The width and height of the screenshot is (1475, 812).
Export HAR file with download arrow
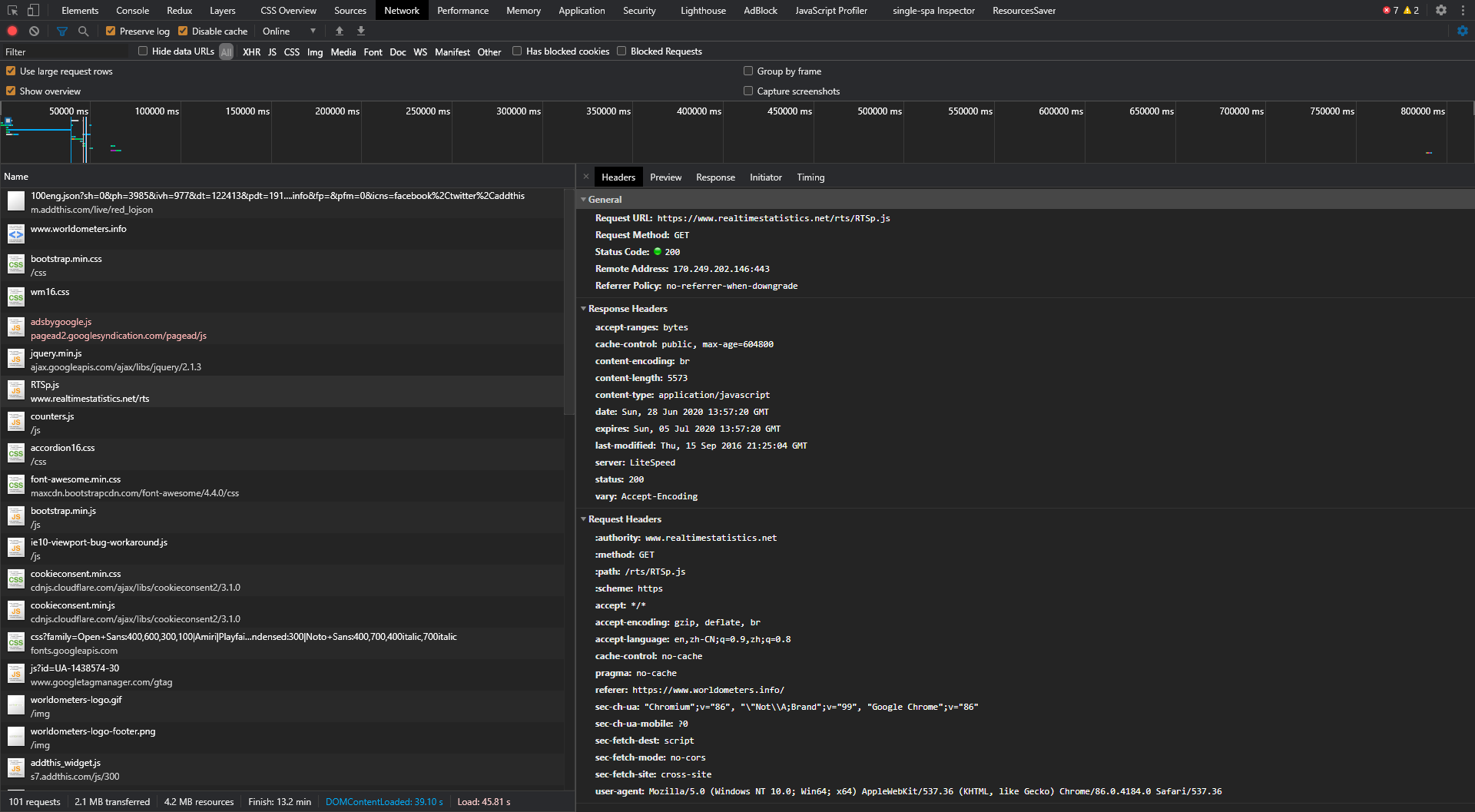point(361,31)
